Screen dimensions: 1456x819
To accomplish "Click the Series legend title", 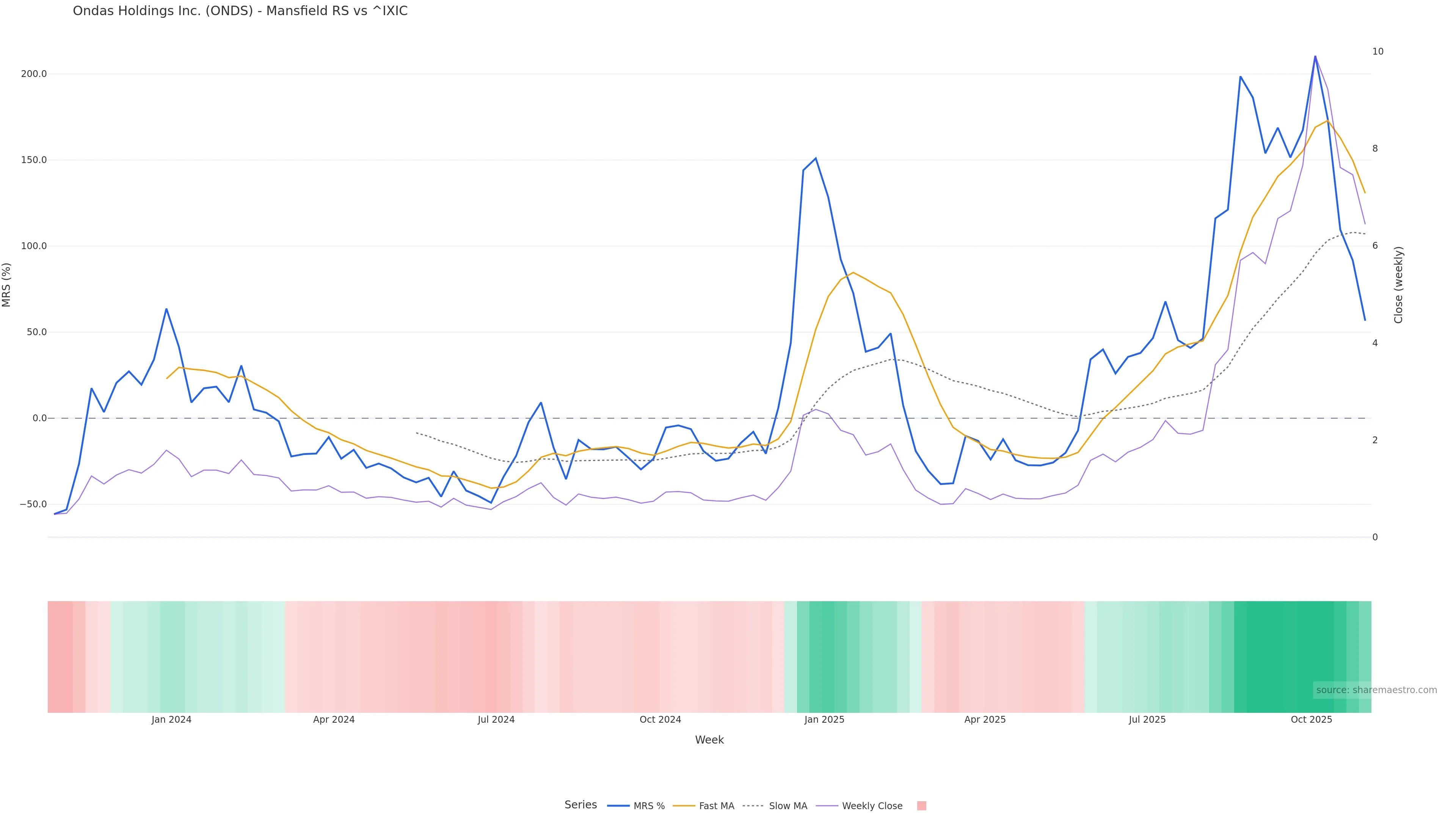I will pyautogui.click(x=581, y=805).
